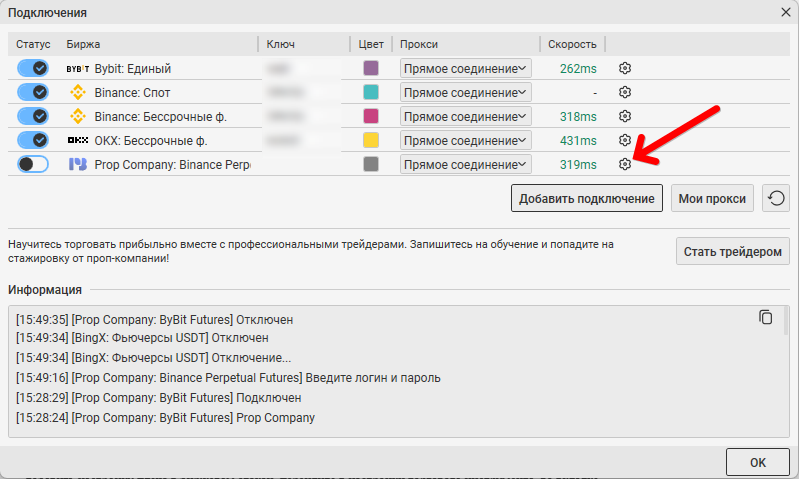The height and width of the screenshot is (479, 799).
Task: Open proxy dropdown for Binance: Спот
Action: [x=466, y=92]
